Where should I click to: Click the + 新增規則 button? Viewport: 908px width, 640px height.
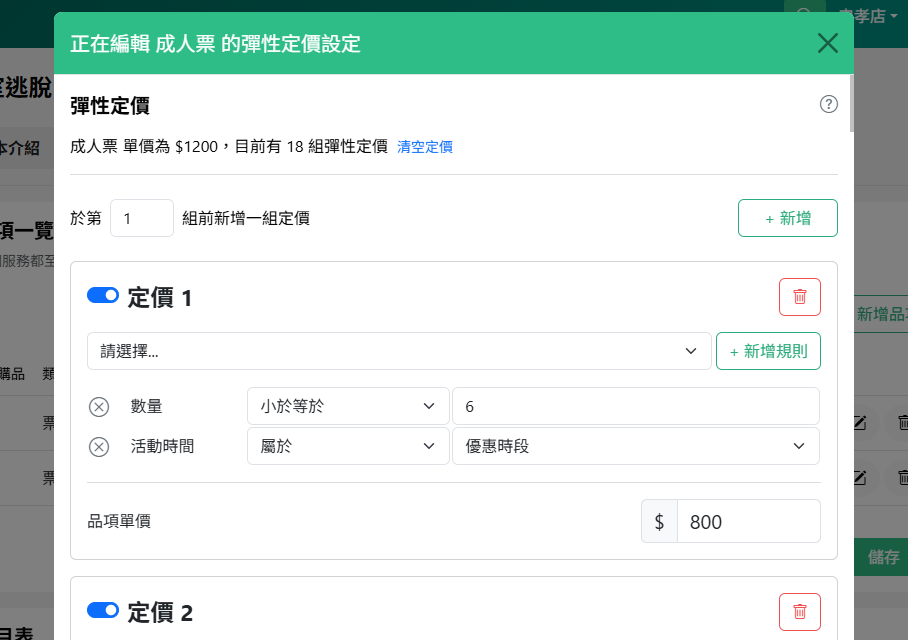click(x=768, y=351)
